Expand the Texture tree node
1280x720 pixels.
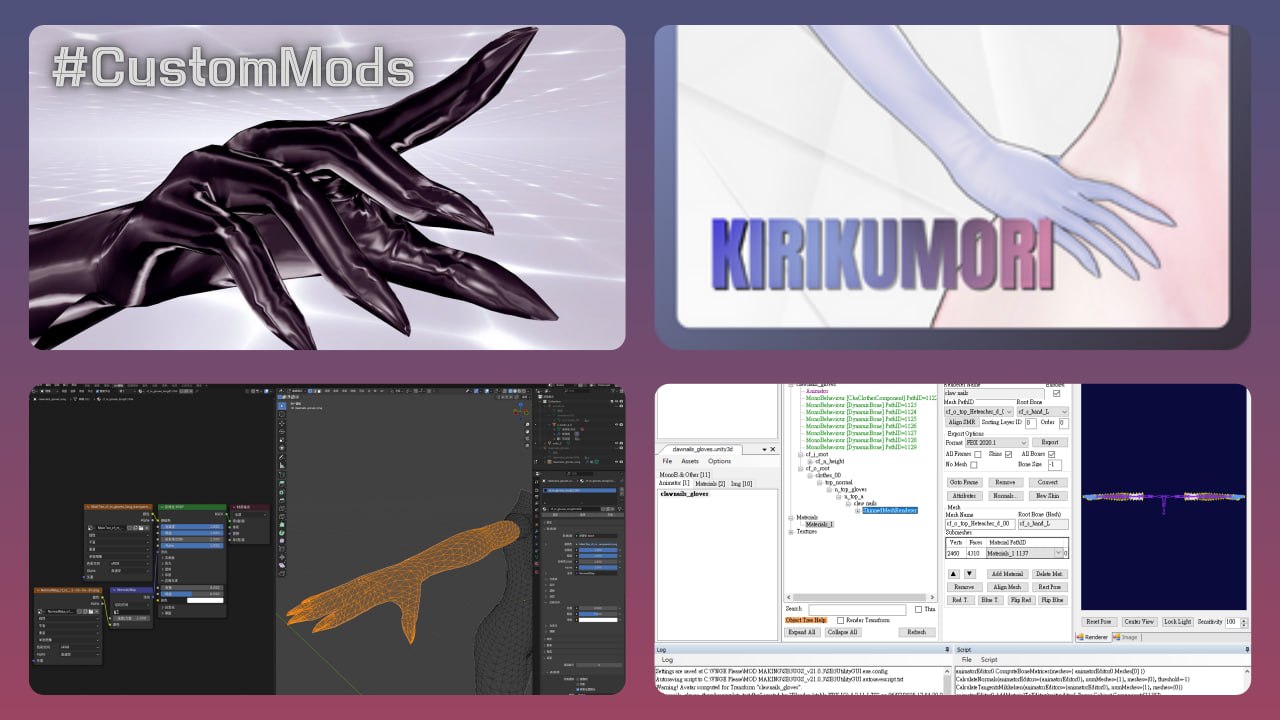coord(791,532)
